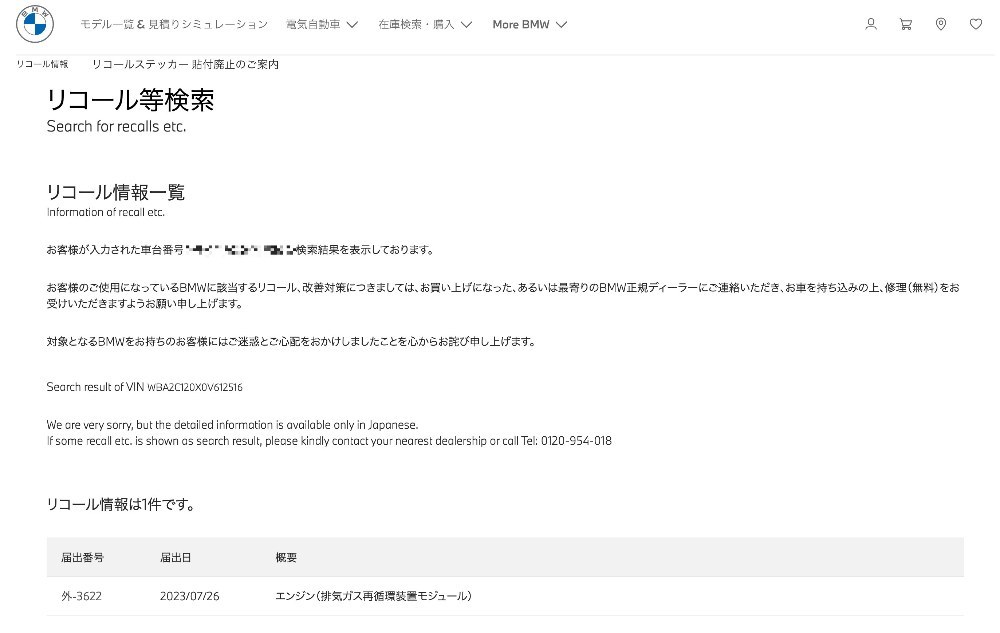The height and width of the screenshot is (633, 1000).
Task: Click the 概要 column header
Action: click(x=286, y=557)
